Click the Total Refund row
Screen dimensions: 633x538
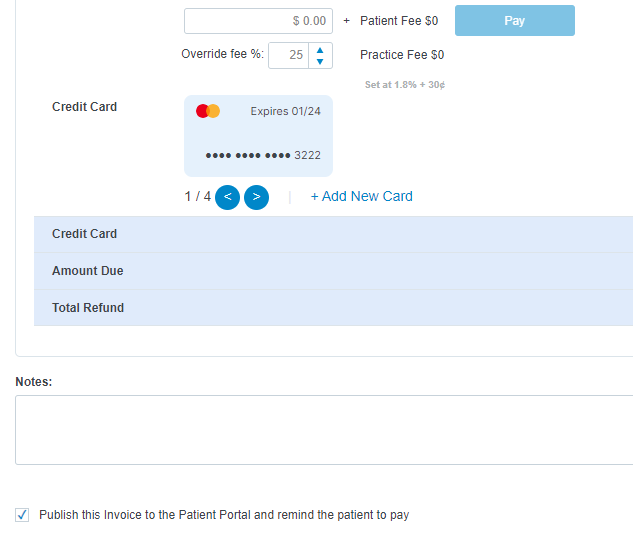tap(333, 308)
